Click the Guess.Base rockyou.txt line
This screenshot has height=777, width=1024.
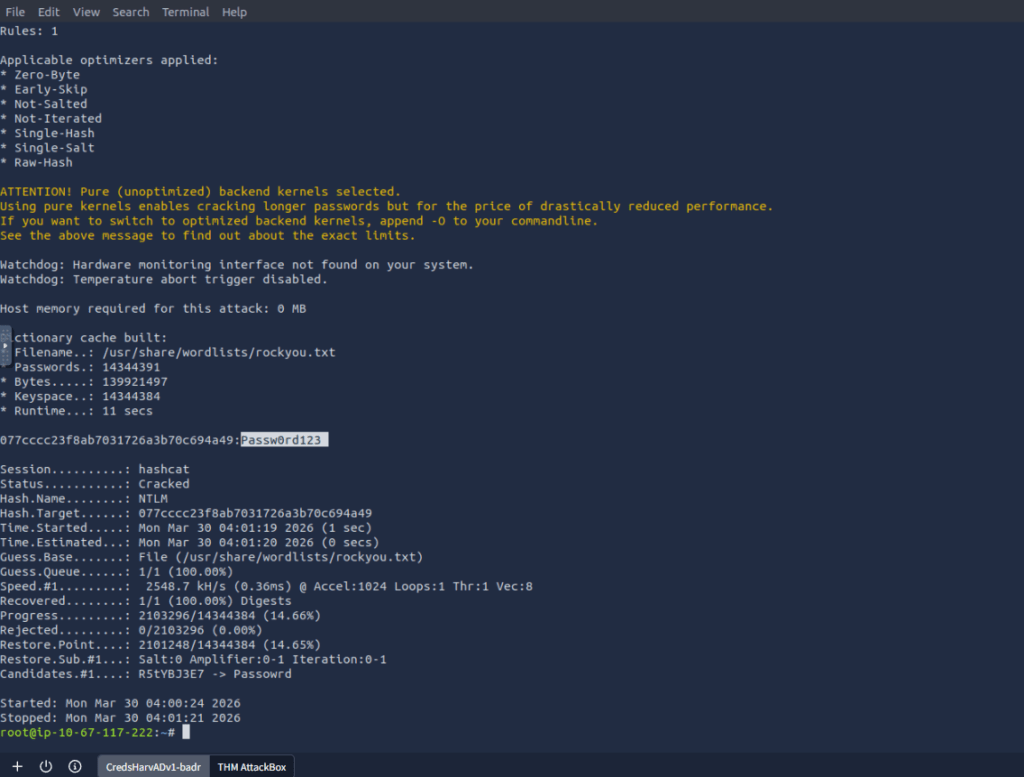(212, 557)
